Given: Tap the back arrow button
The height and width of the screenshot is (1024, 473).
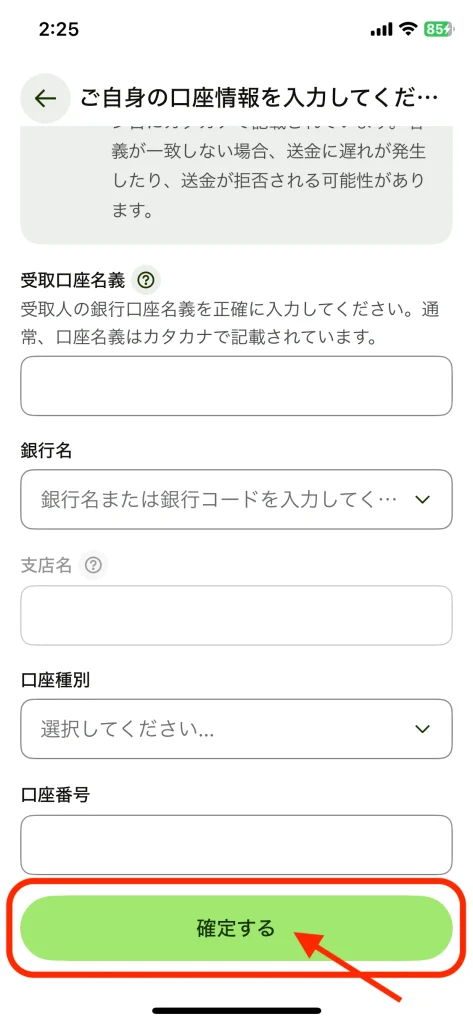Looking at the screenshot, I should tap(45, 99).
